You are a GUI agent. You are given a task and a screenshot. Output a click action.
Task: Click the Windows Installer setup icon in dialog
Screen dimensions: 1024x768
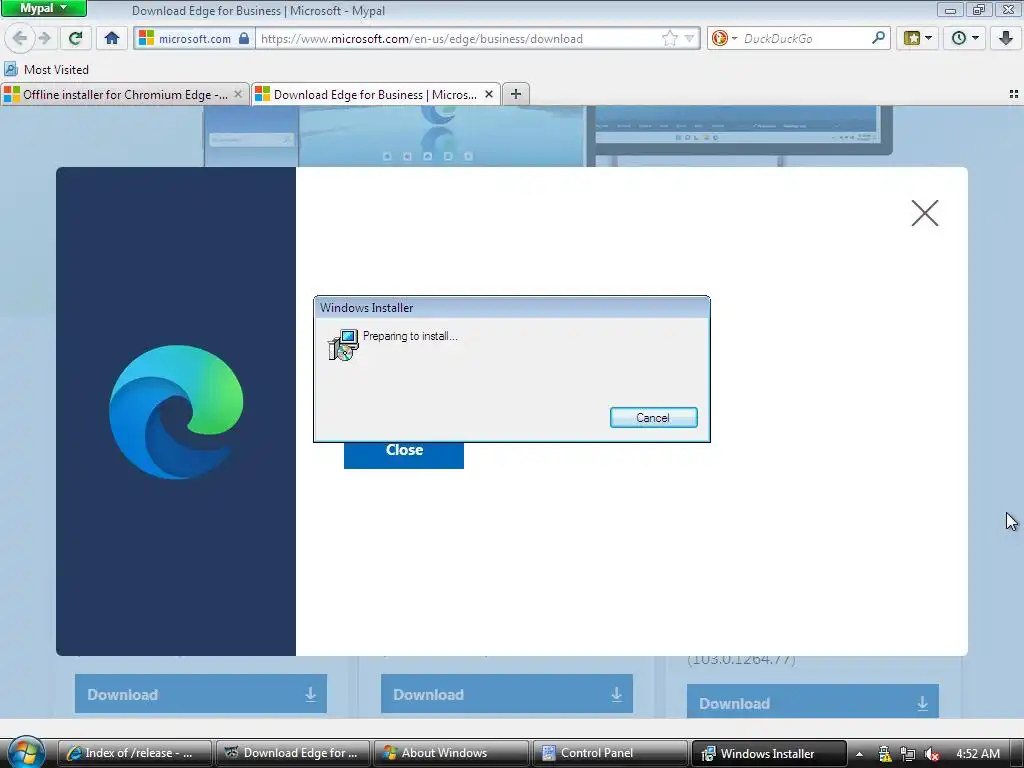tap(343, 345)
